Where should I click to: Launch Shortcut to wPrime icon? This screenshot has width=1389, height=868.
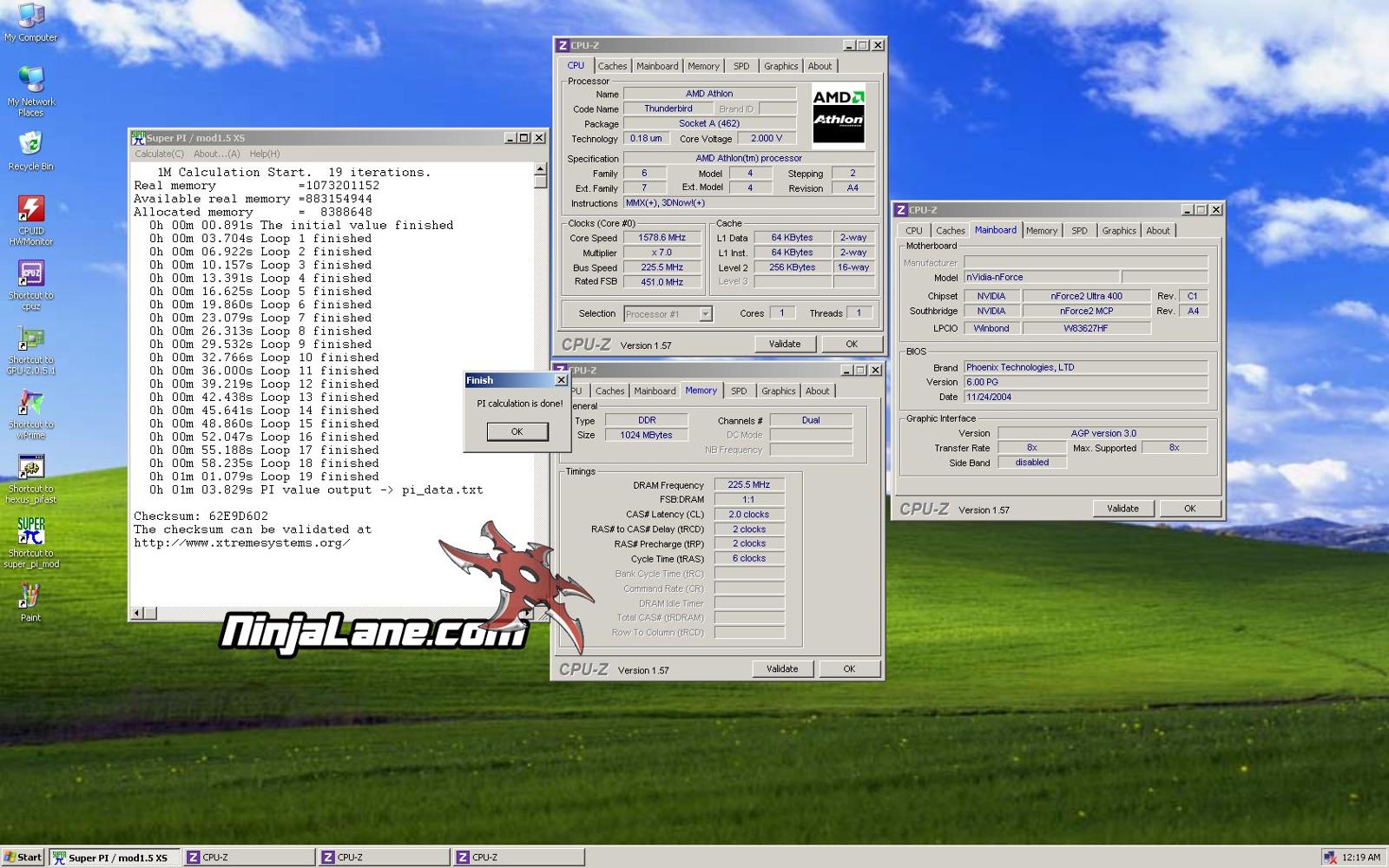click(x=30, y=414)
